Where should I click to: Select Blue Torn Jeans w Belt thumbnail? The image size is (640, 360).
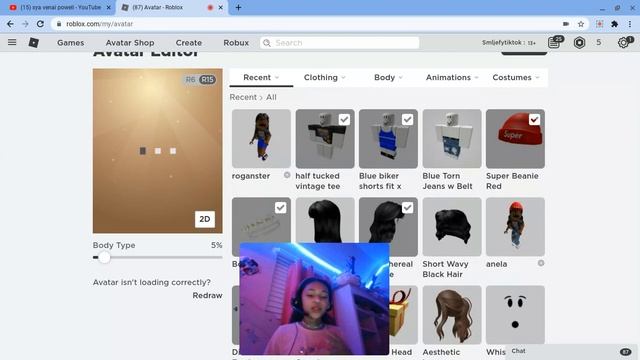point(452,138)
